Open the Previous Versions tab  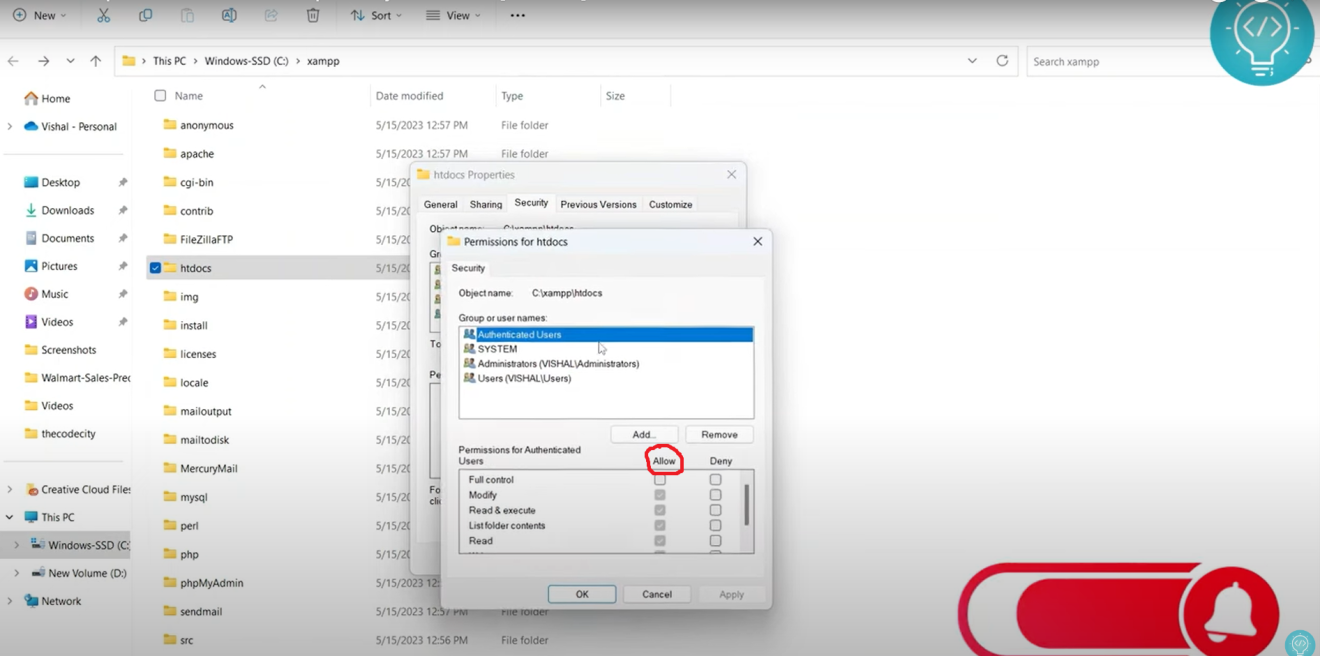click(x=598, y=204)
